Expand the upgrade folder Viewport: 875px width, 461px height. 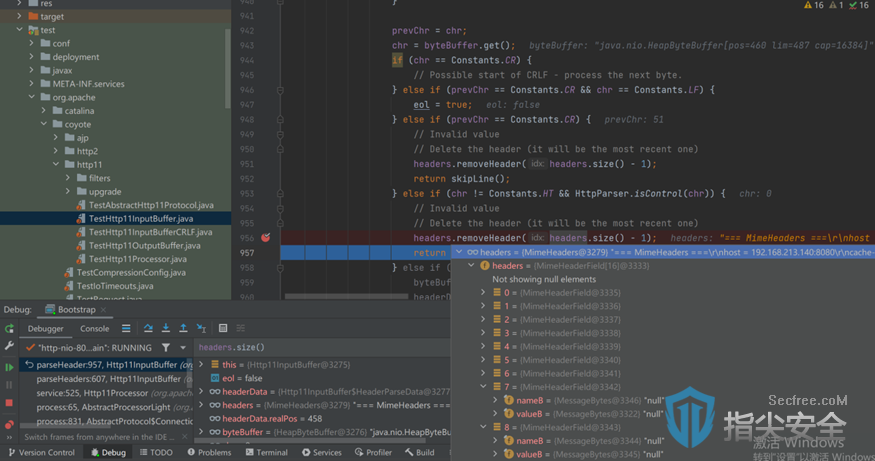coord(68,191)
